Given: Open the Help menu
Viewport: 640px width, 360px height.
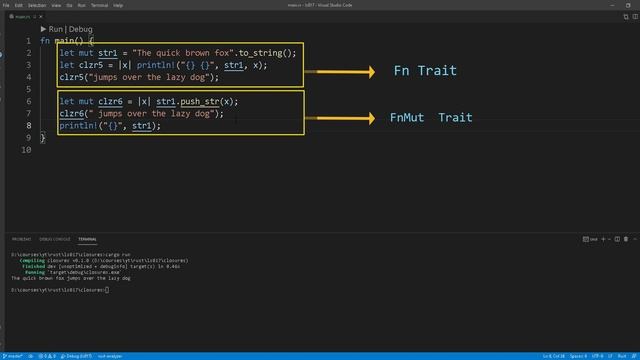Looking at the screenshot, I should tap(118, 5).
